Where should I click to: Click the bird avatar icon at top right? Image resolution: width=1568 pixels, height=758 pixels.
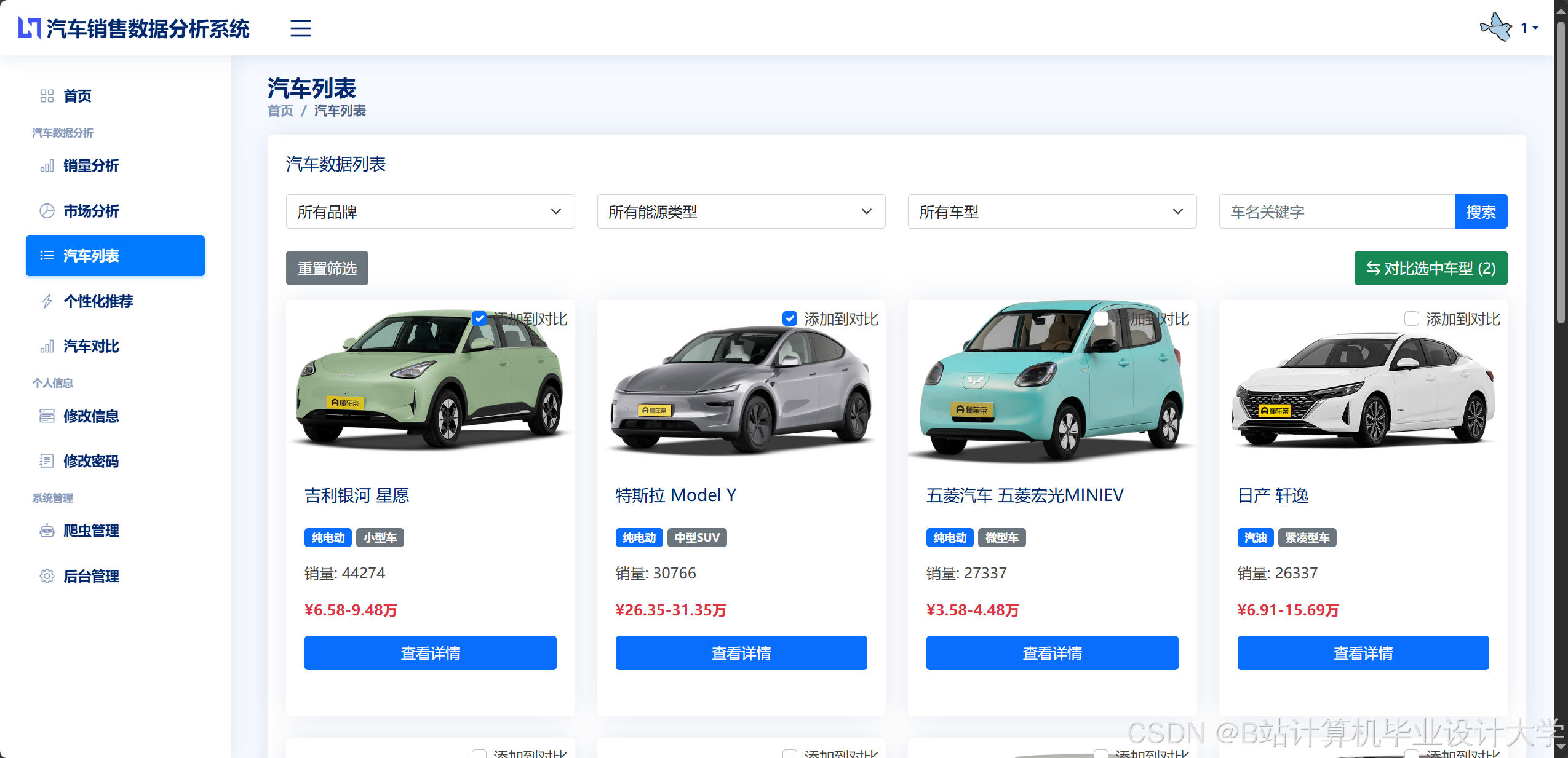click(1495, 28)
